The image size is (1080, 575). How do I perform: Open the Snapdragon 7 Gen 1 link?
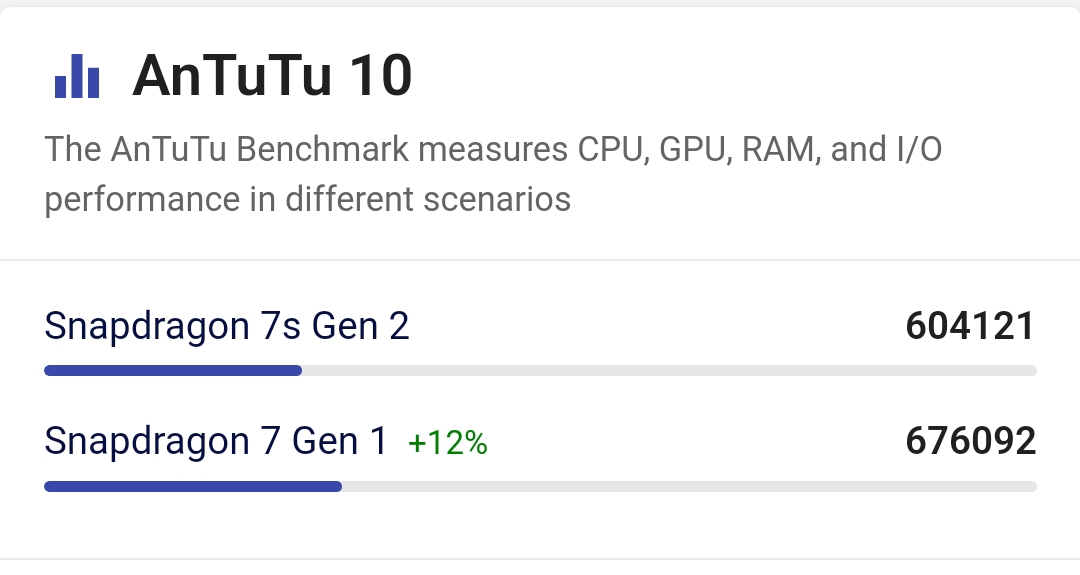pos(216,441)
